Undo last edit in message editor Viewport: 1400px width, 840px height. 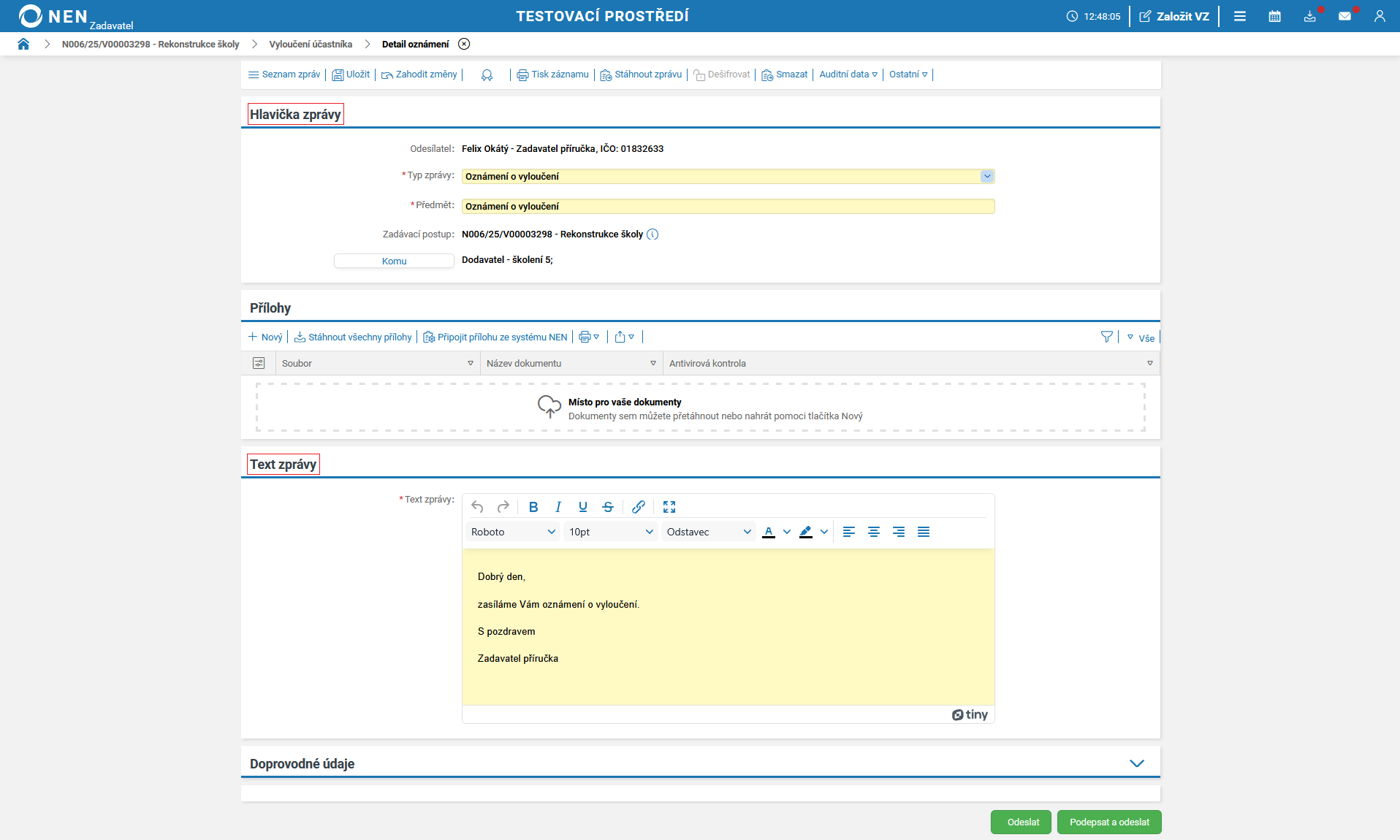click(x=477, y=507)
